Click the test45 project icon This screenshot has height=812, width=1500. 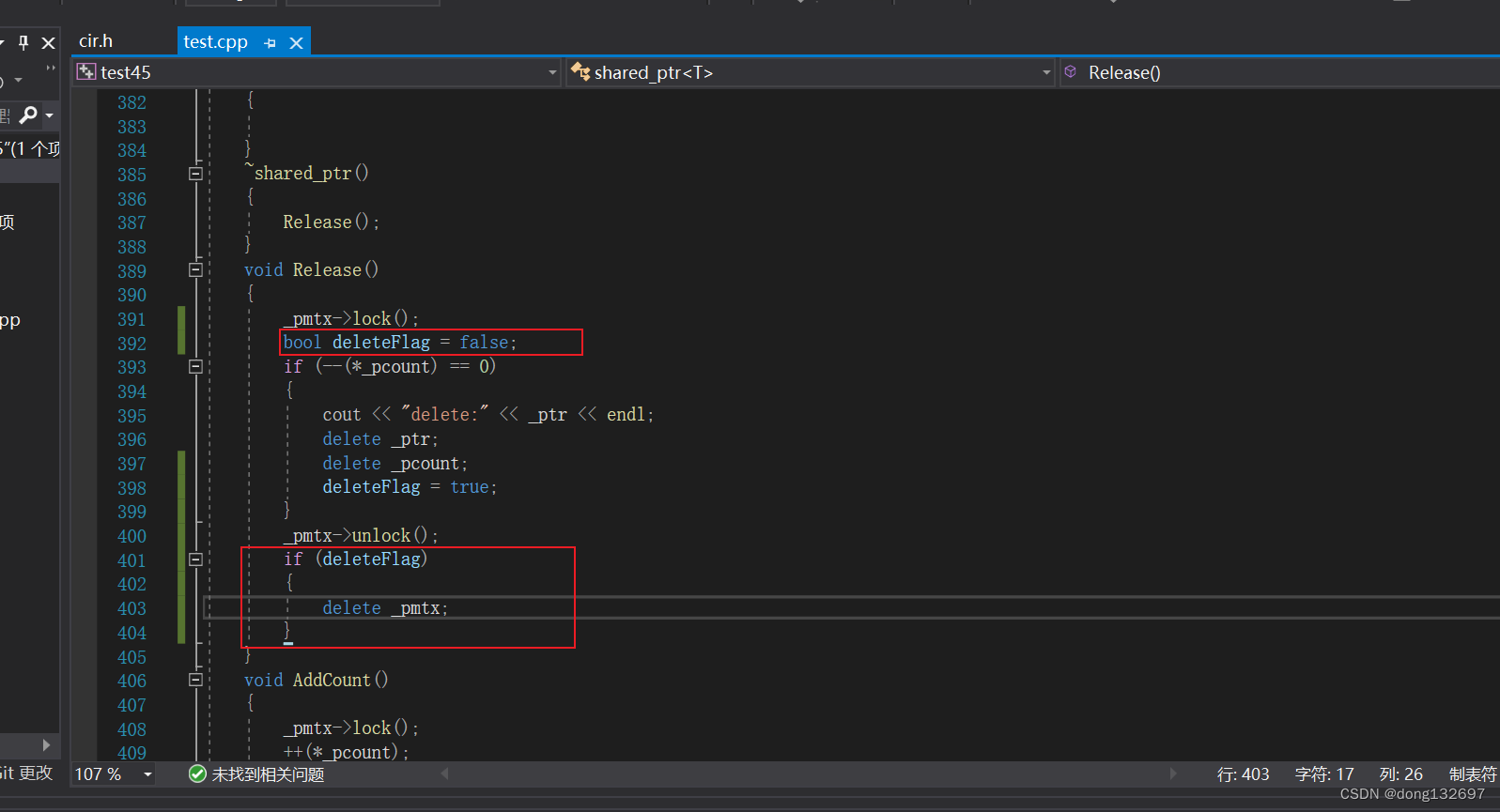click(86, 72)
